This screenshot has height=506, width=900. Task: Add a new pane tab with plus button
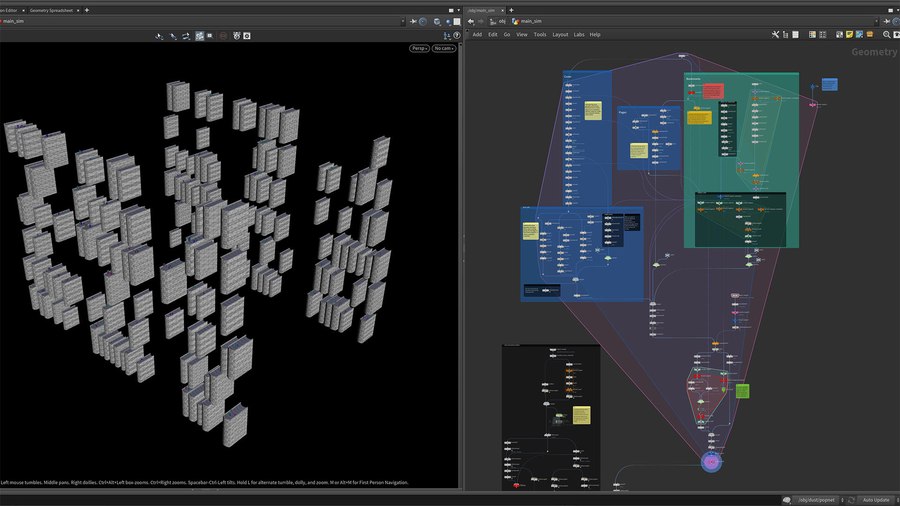(x=86, y=9)
